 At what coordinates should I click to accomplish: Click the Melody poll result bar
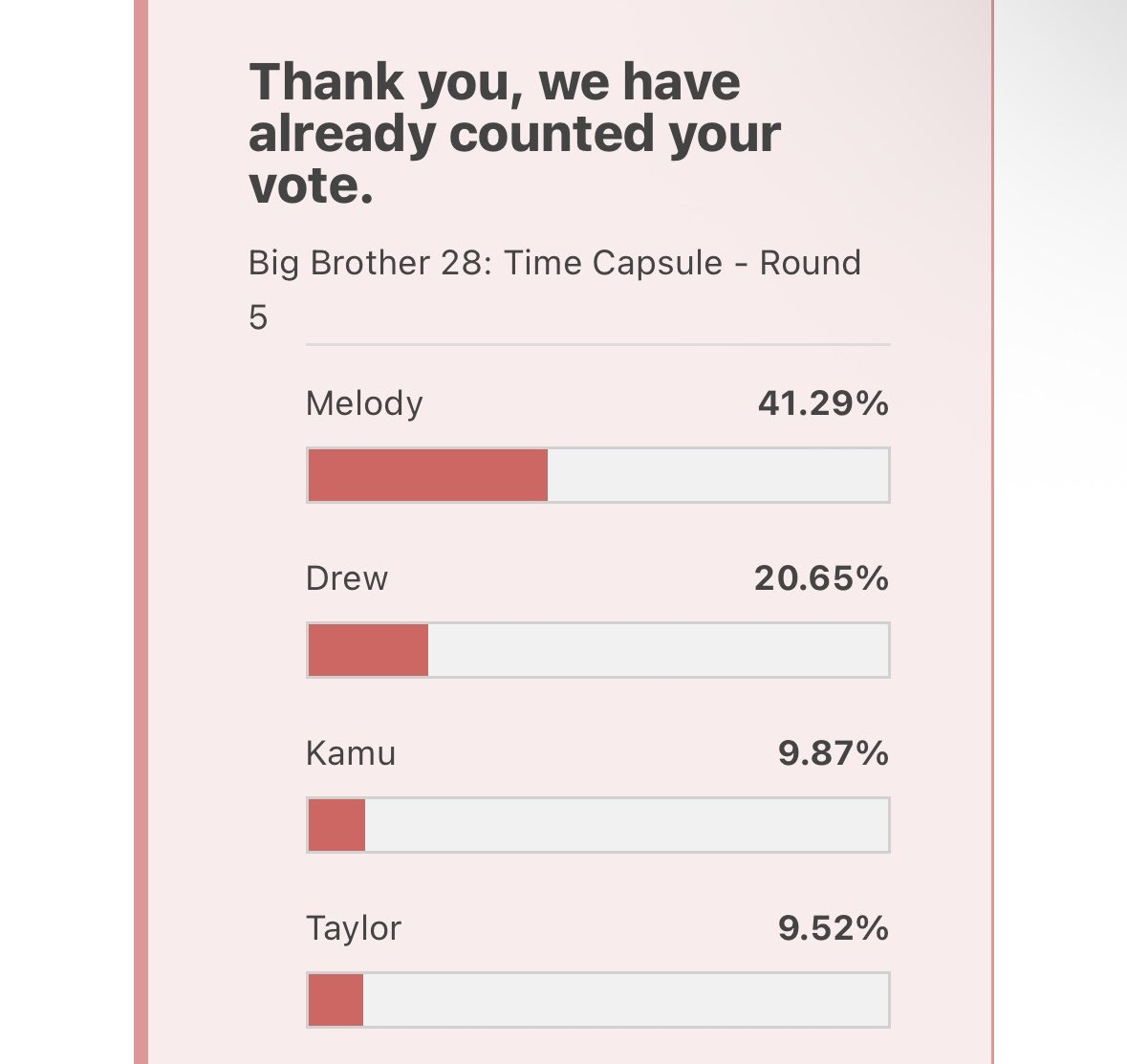(598, 475)
